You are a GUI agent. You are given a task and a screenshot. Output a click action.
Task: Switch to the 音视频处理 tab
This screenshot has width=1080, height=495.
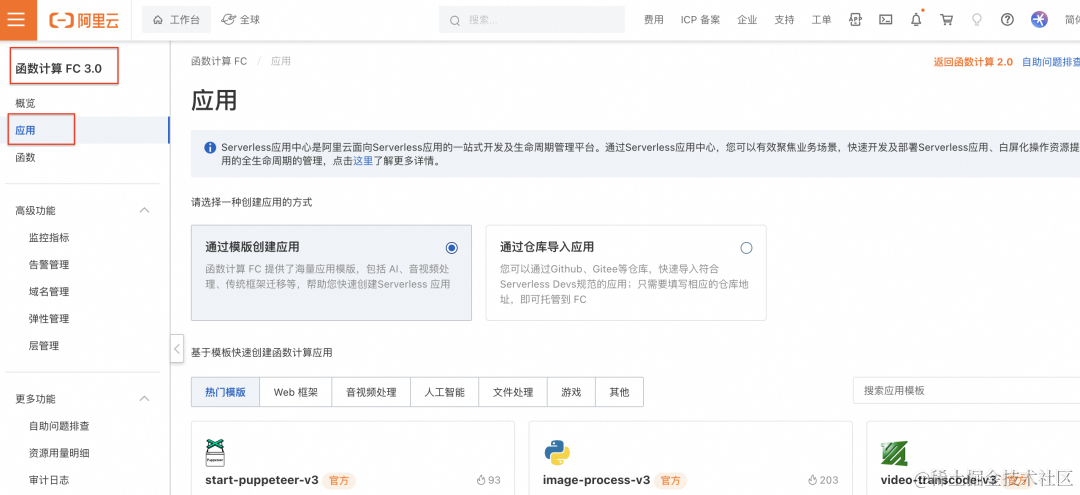click(371, 392)
